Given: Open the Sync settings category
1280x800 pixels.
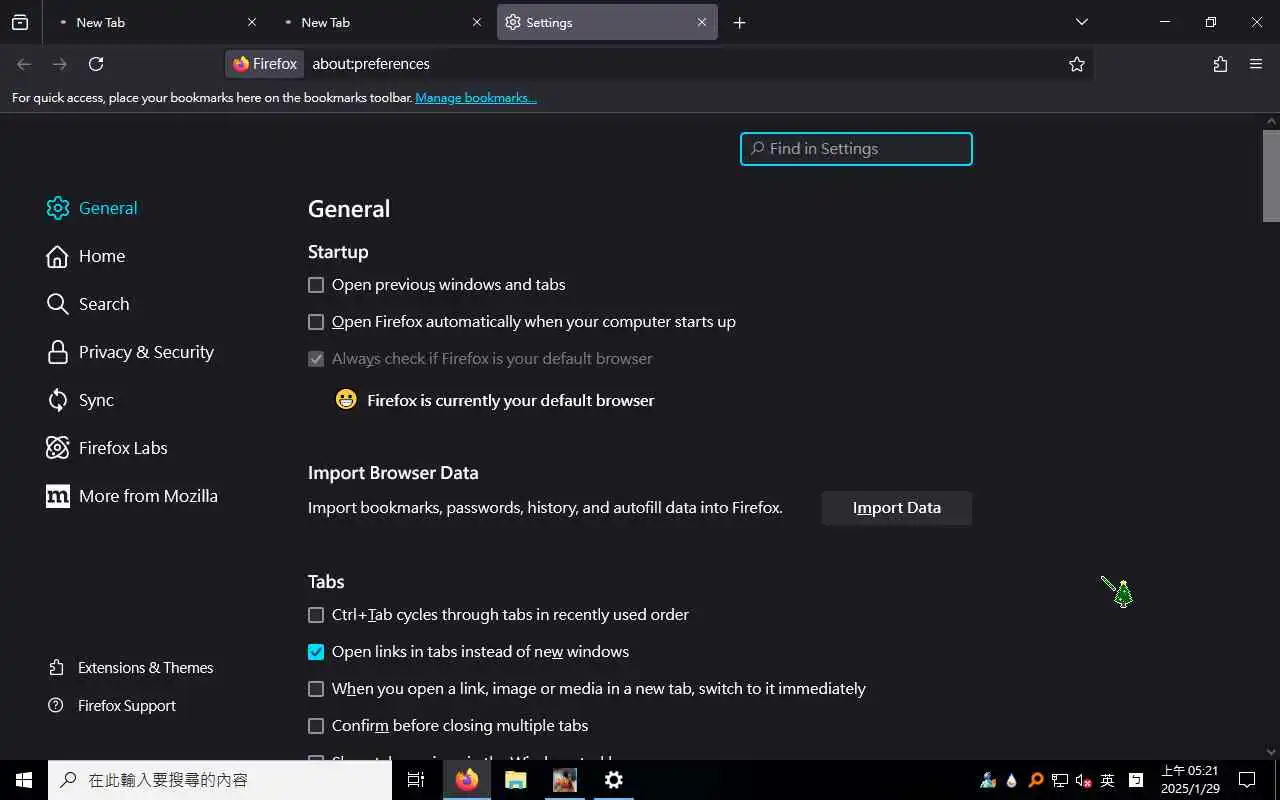Looking at the screenshot, I should pyautogui.click(x=80, y=400).
